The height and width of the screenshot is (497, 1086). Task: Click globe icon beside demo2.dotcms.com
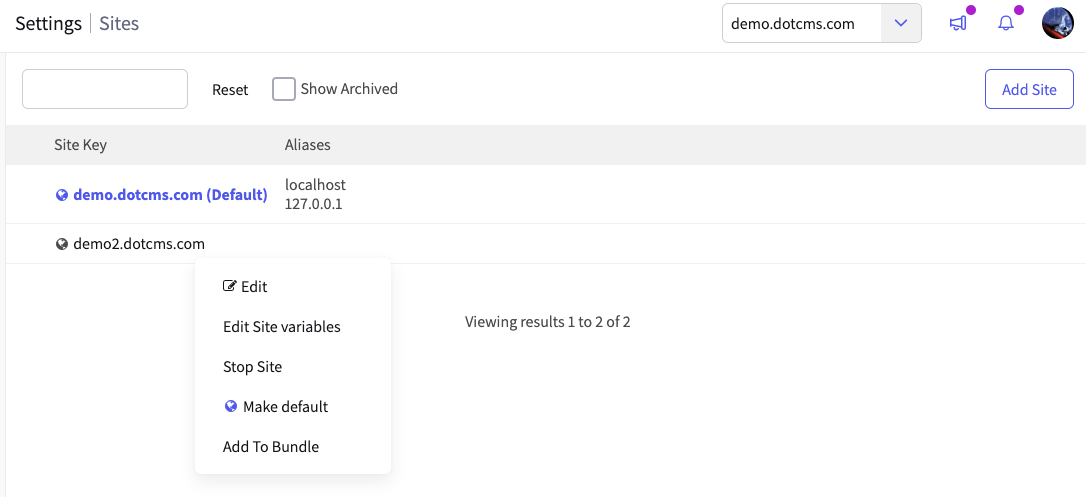click(62, 244)
